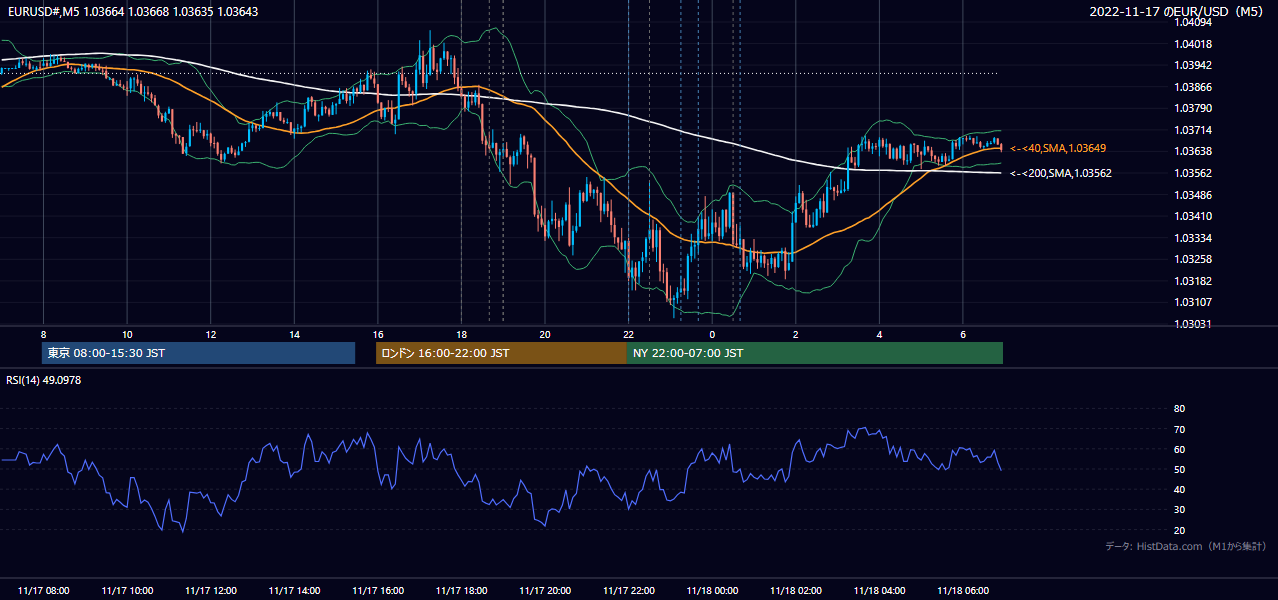Click bottom time label 11/17 18:00
The width and height of the screenshot is (1278, 600).
click(461, 591)
